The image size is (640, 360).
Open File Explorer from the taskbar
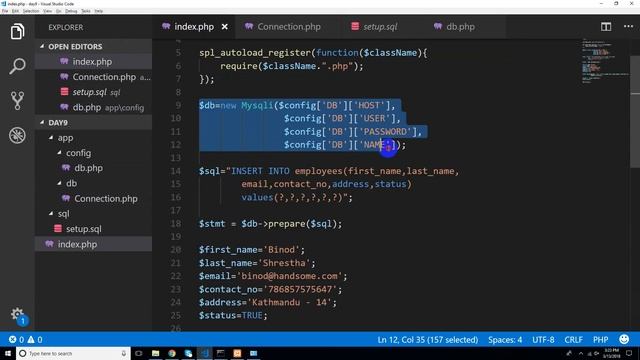click(156, 353)
